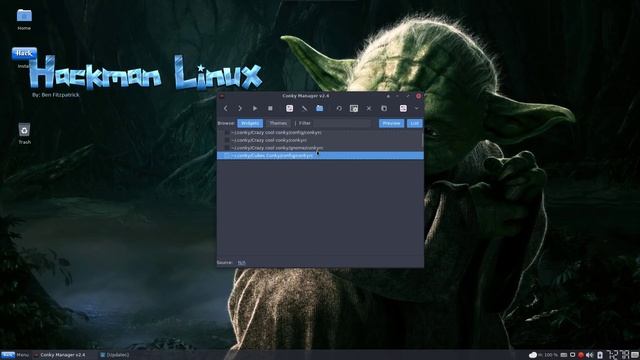
Task: Click the Conky Manager window menu icon at left of title
Action: click(x=222, y=96)
